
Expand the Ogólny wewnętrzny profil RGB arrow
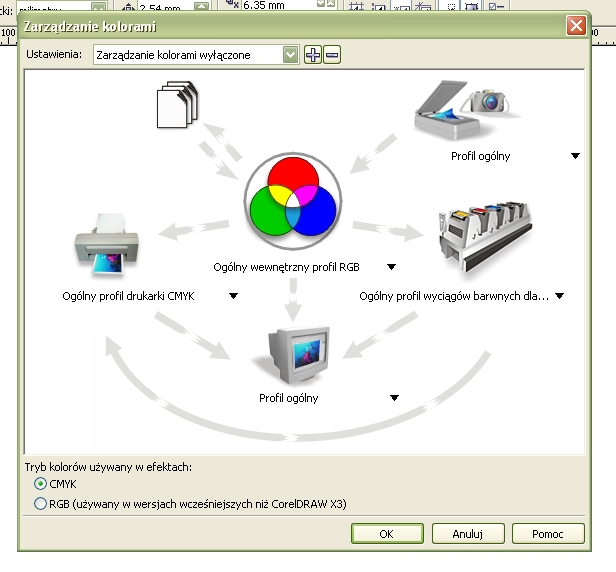(x=393, y=267)
